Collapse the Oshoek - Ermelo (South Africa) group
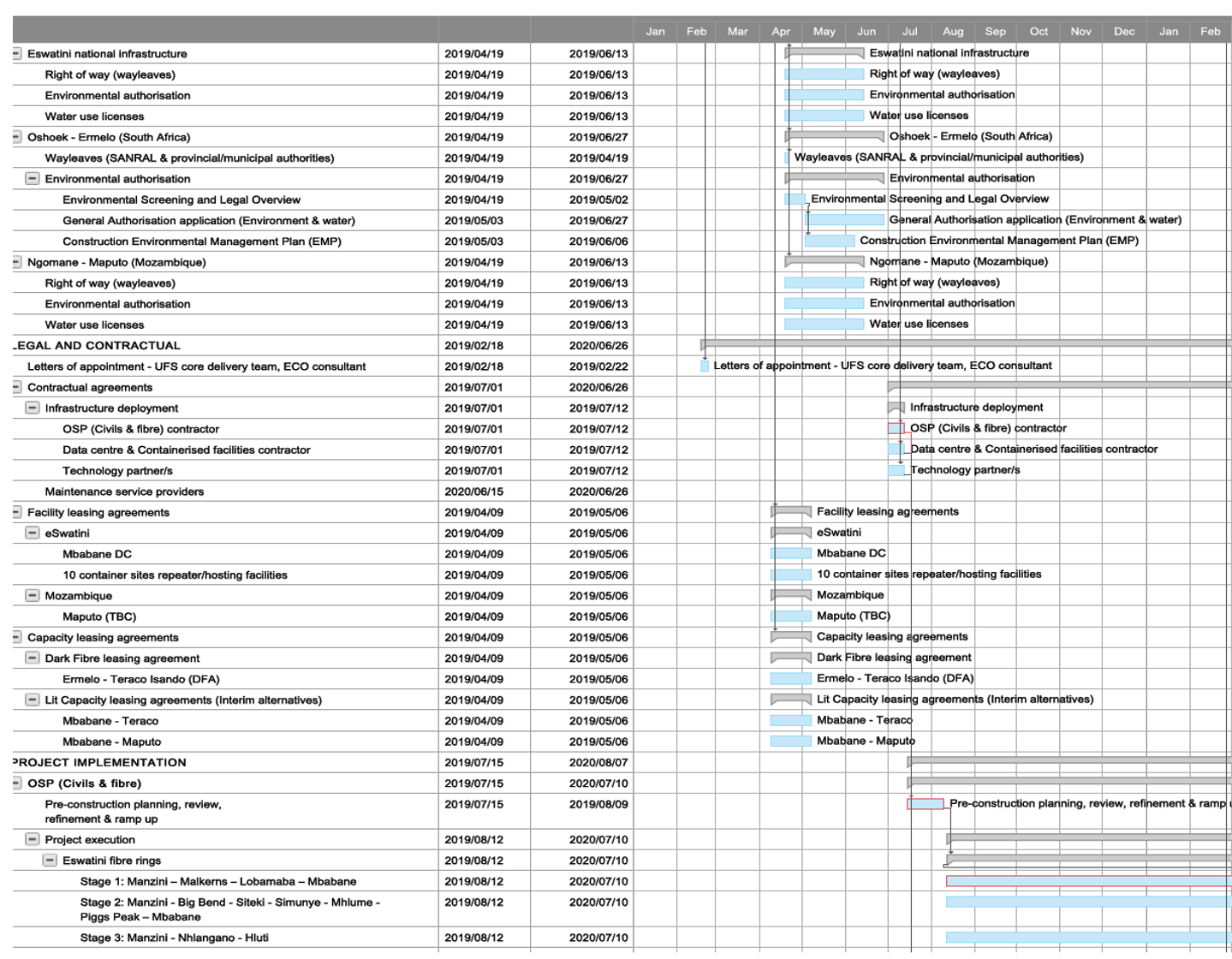Screen dimensions: 1232x959 click(x=16, y=137)
